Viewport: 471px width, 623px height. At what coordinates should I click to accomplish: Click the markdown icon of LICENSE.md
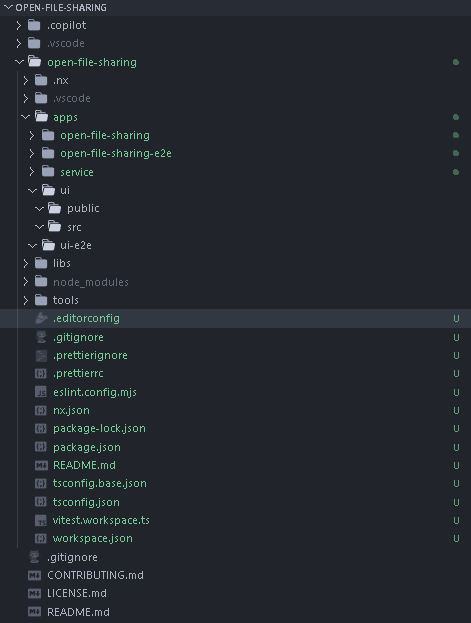[35, 593]
